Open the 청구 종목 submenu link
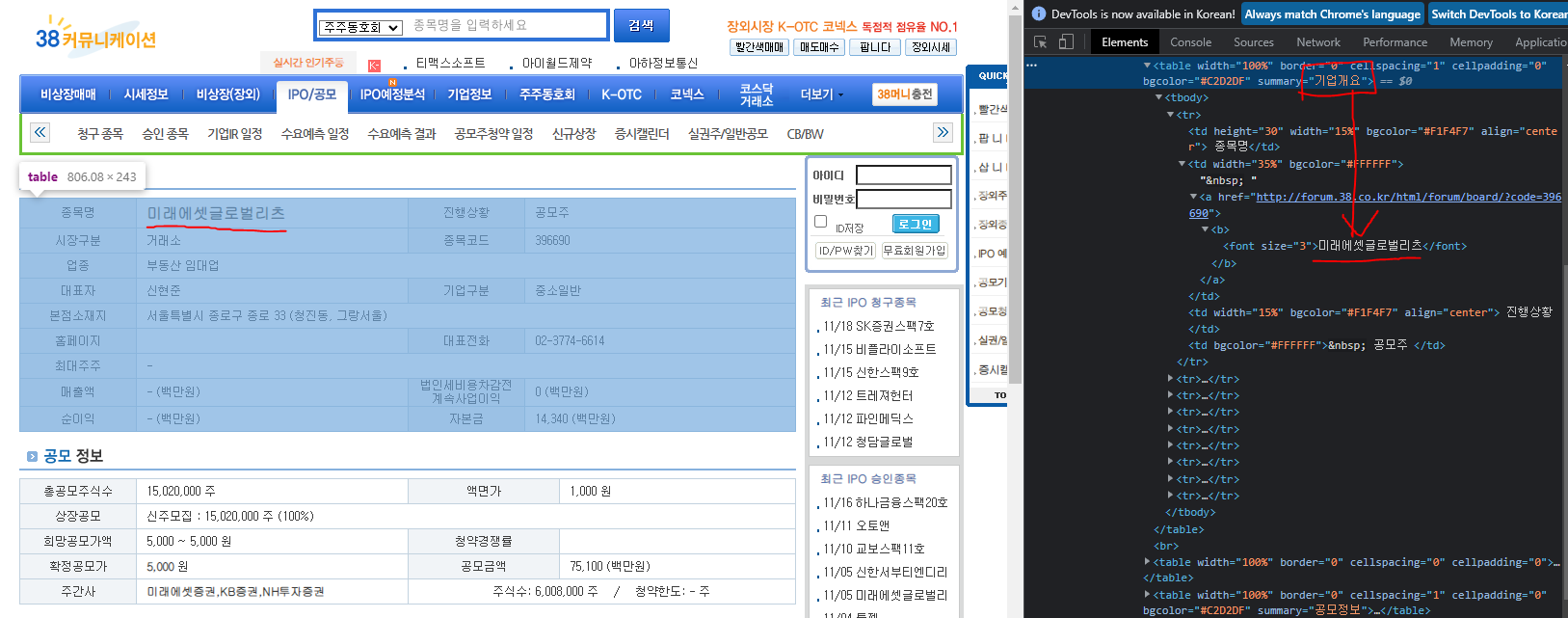This screenshot has height=618, width=1568. pyautogui.click(x=100, y=134)
